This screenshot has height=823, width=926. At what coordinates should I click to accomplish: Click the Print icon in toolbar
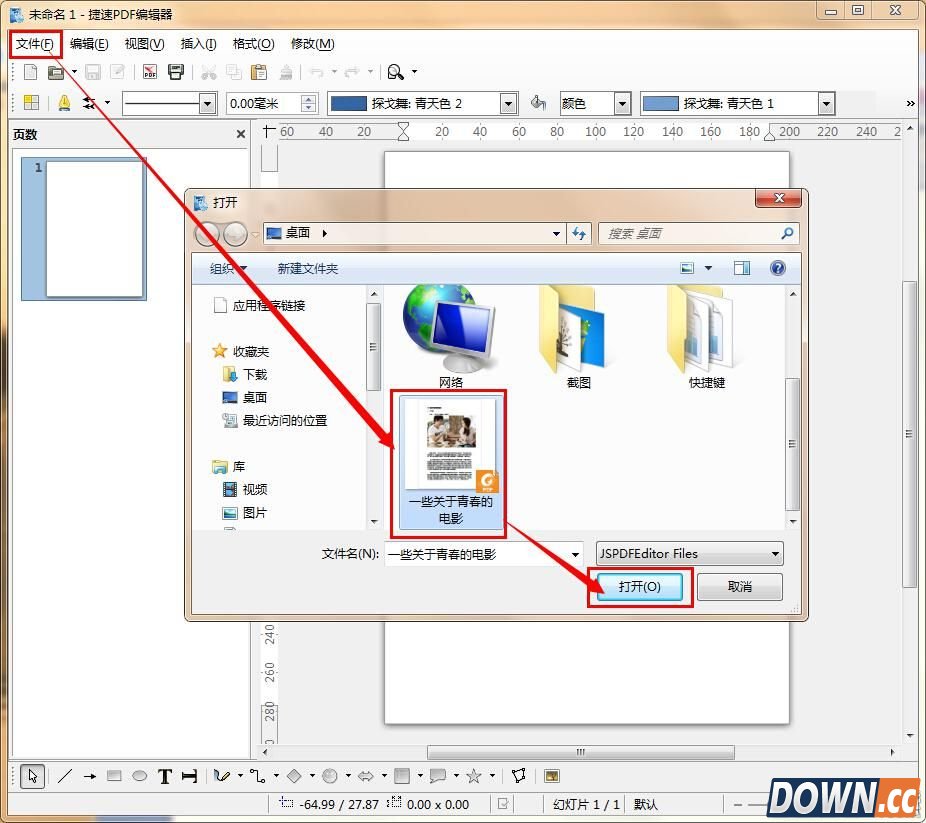tap(176, 72)
